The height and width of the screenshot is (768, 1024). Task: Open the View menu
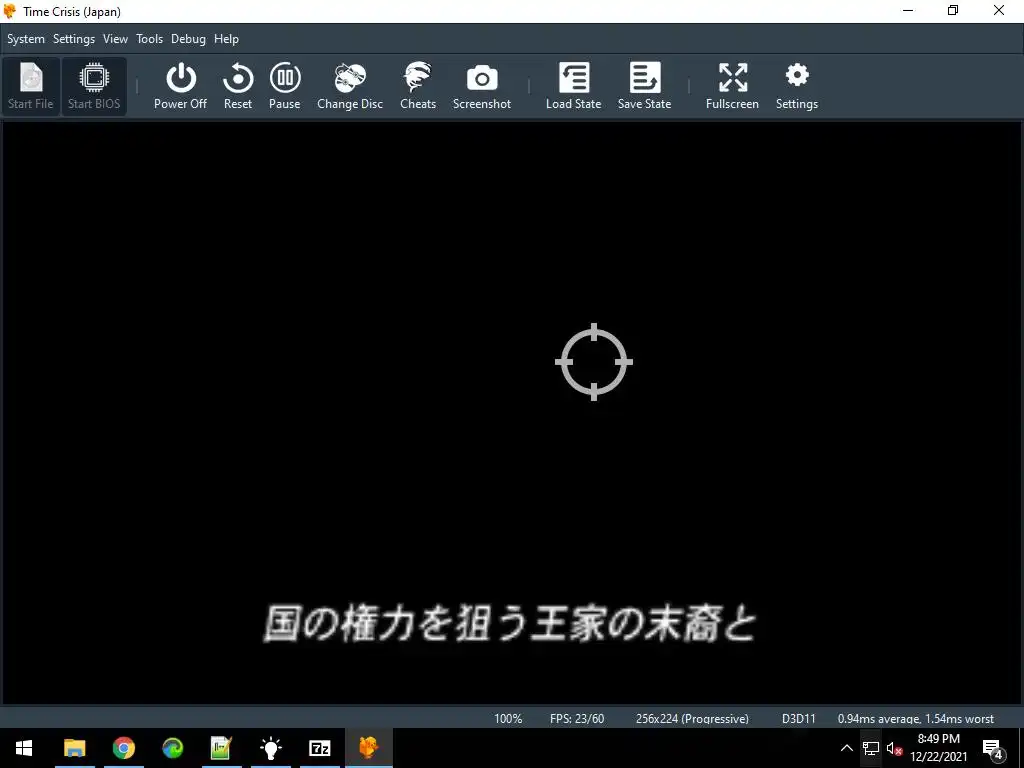coord(115,39)
